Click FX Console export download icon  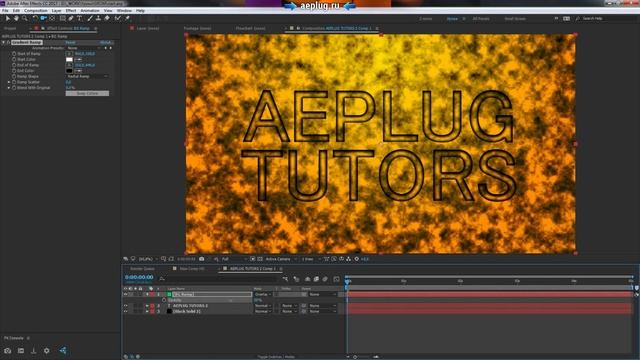click(x=33, y=351)
